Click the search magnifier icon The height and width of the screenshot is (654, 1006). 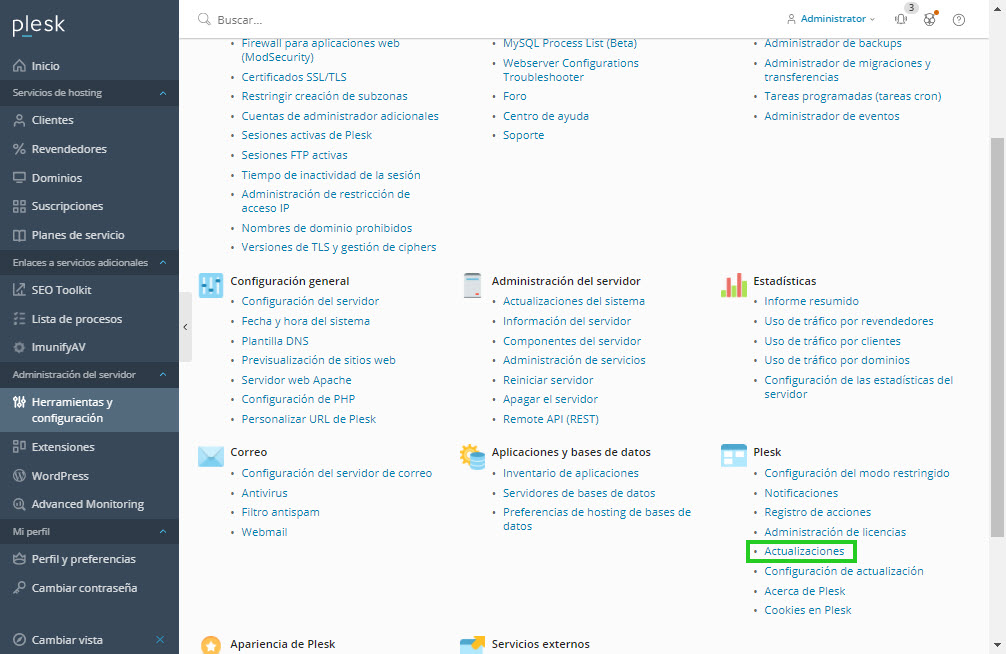204,19
